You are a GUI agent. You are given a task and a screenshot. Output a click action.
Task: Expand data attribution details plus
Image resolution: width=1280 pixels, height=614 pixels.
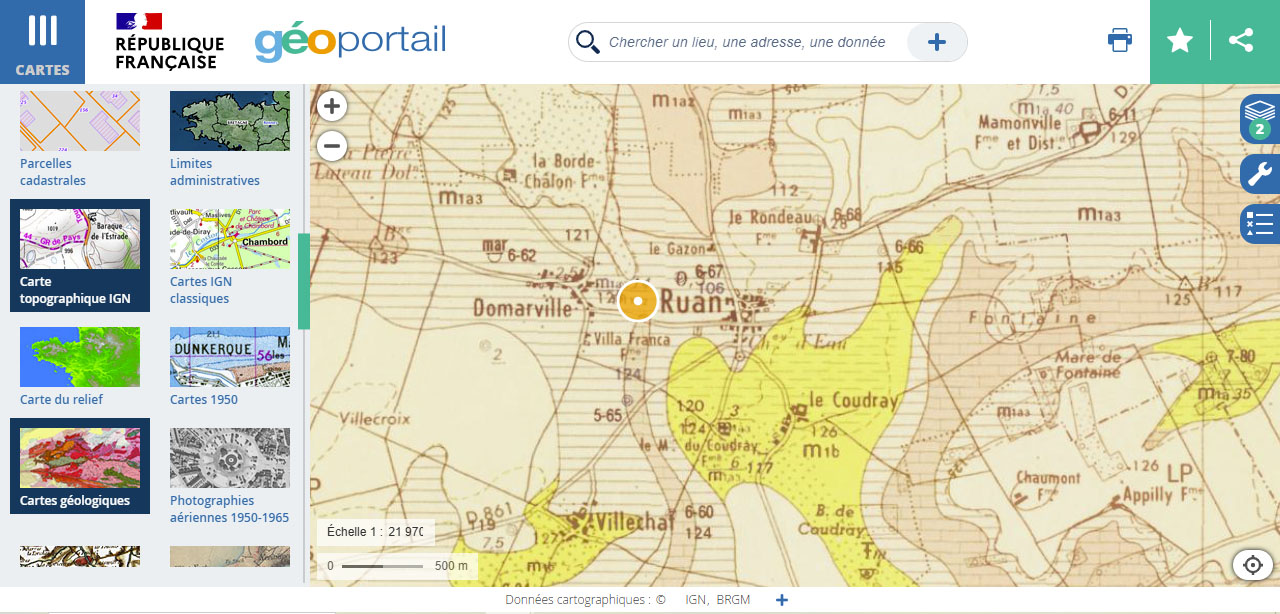782,600
